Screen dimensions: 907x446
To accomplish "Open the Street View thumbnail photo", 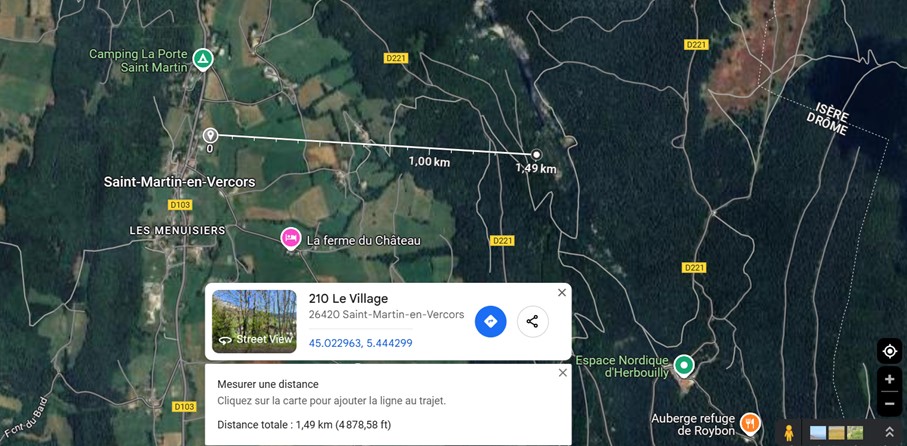I will 254,322.
